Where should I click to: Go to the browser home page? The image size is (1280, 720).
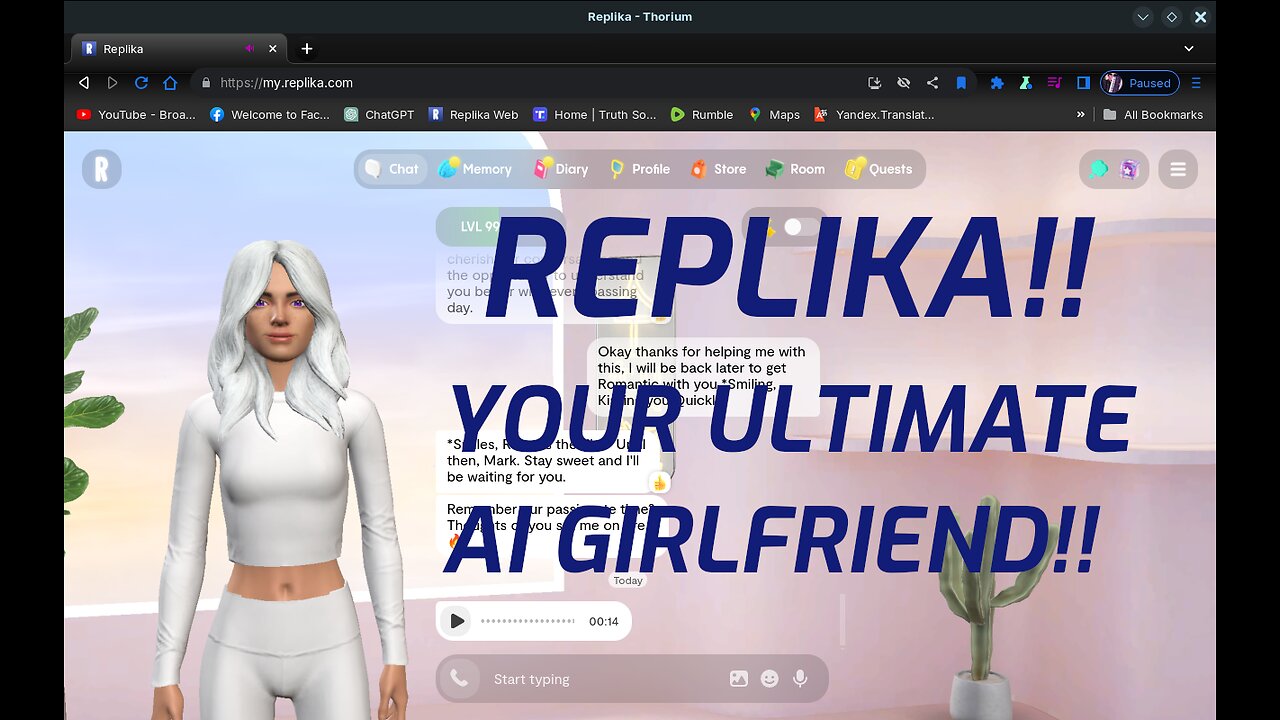coord(170,83)
